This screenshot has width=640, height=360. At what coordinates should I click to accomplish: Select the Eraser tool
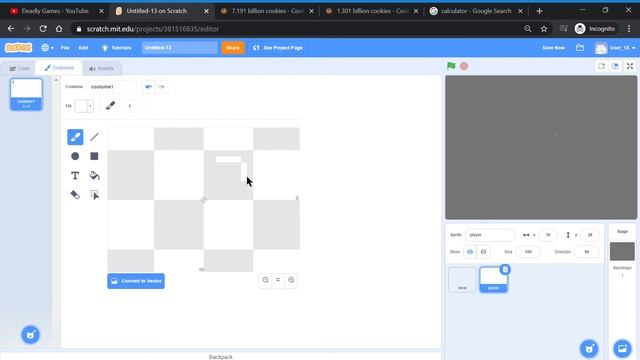coord(75,195)
